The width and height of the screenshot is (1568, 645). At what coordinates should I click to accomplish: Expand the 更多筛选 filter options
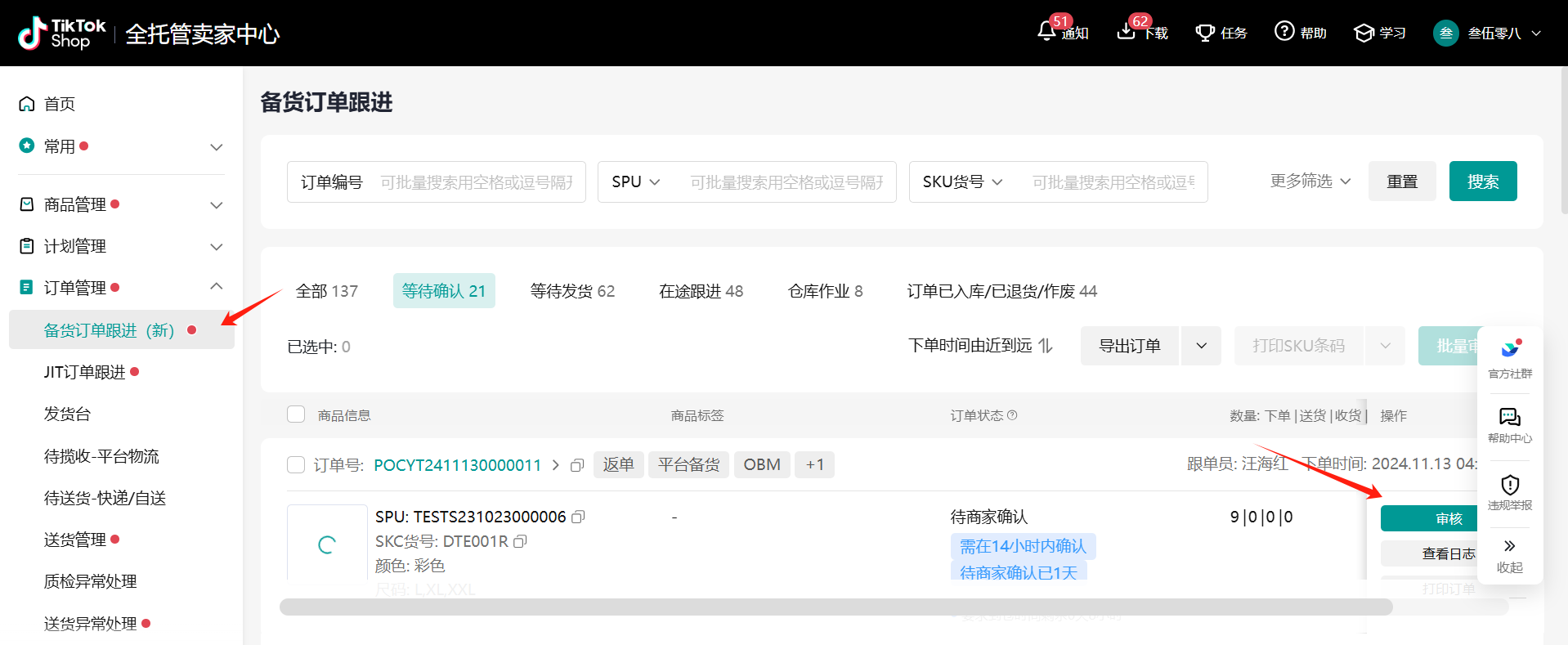click(x=1310, y=181)
